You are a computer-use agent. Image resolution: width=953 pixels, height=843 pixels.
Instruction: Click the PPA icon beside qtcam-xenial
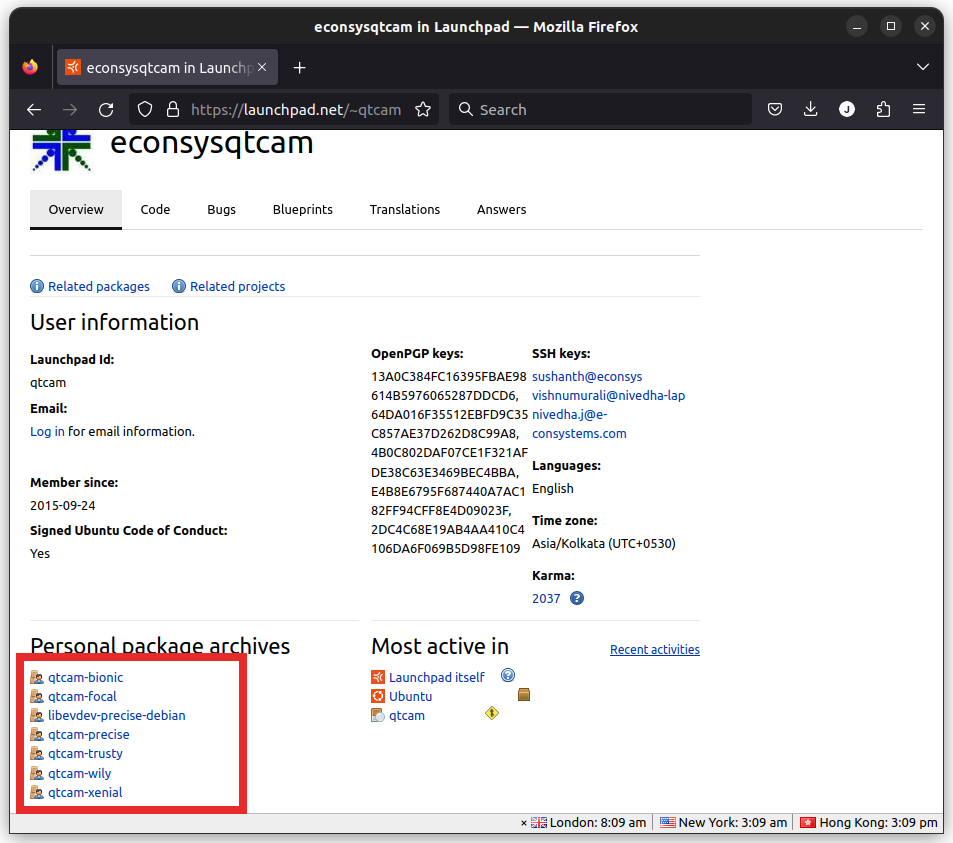click(x=37, y=793)
